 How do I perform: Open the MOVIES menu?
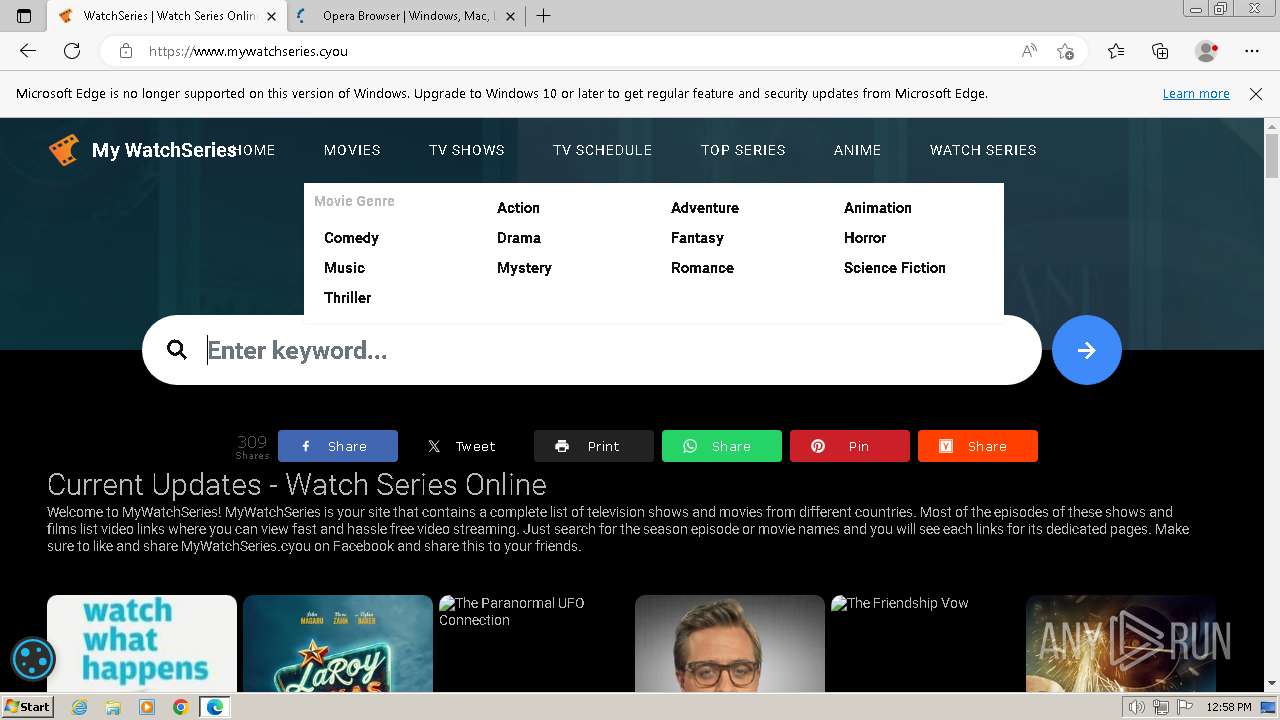pos(352,150)
